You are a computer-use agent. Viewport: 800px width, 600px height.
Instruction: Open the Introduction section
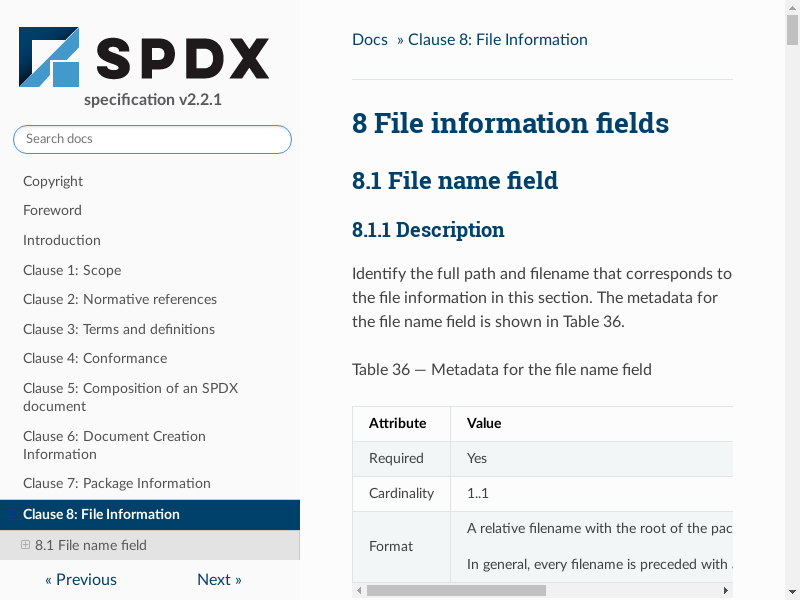(61, 240)
